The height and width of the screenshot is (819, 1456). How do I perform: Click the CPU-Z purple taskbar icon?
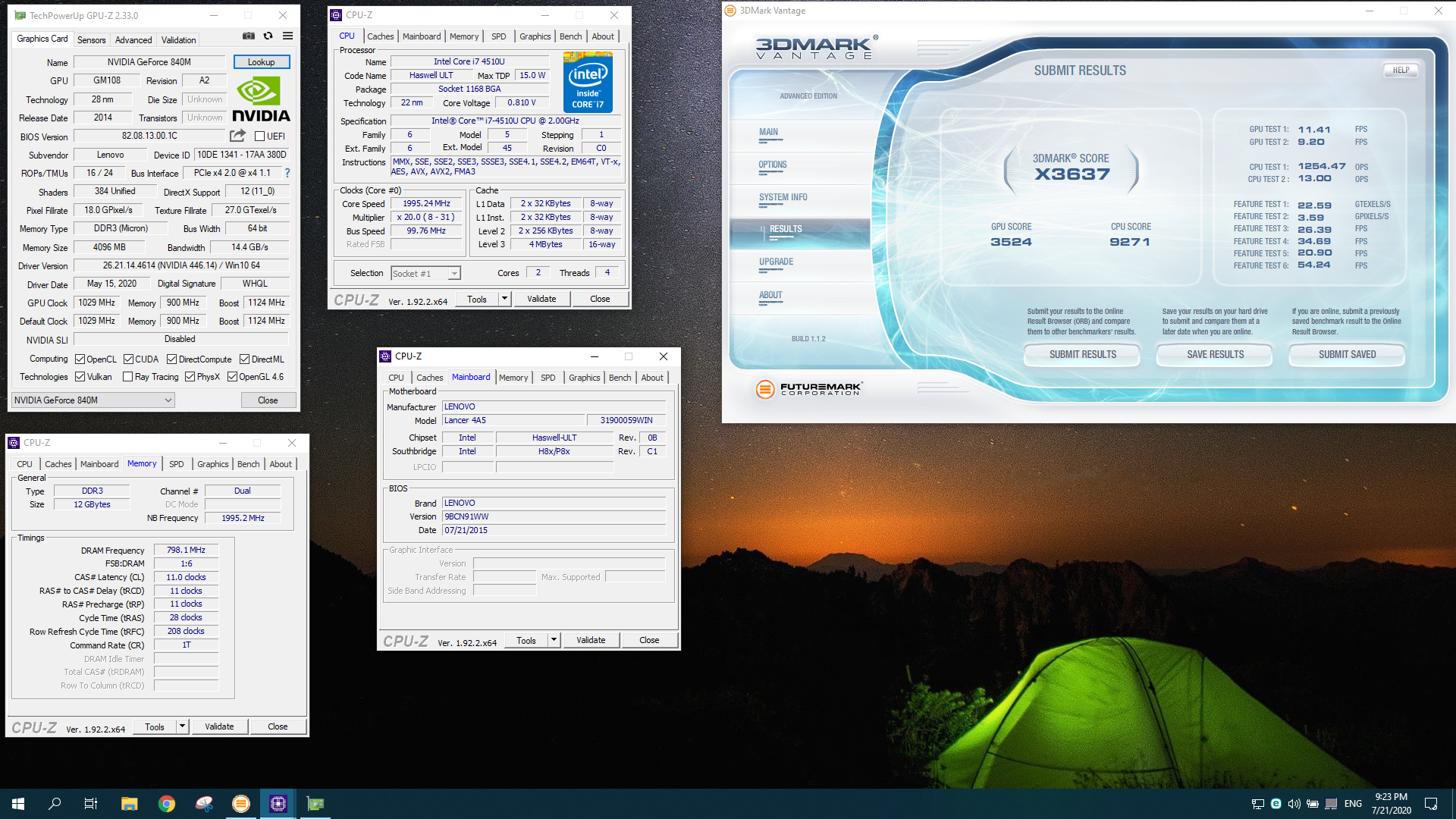[278, 803]
